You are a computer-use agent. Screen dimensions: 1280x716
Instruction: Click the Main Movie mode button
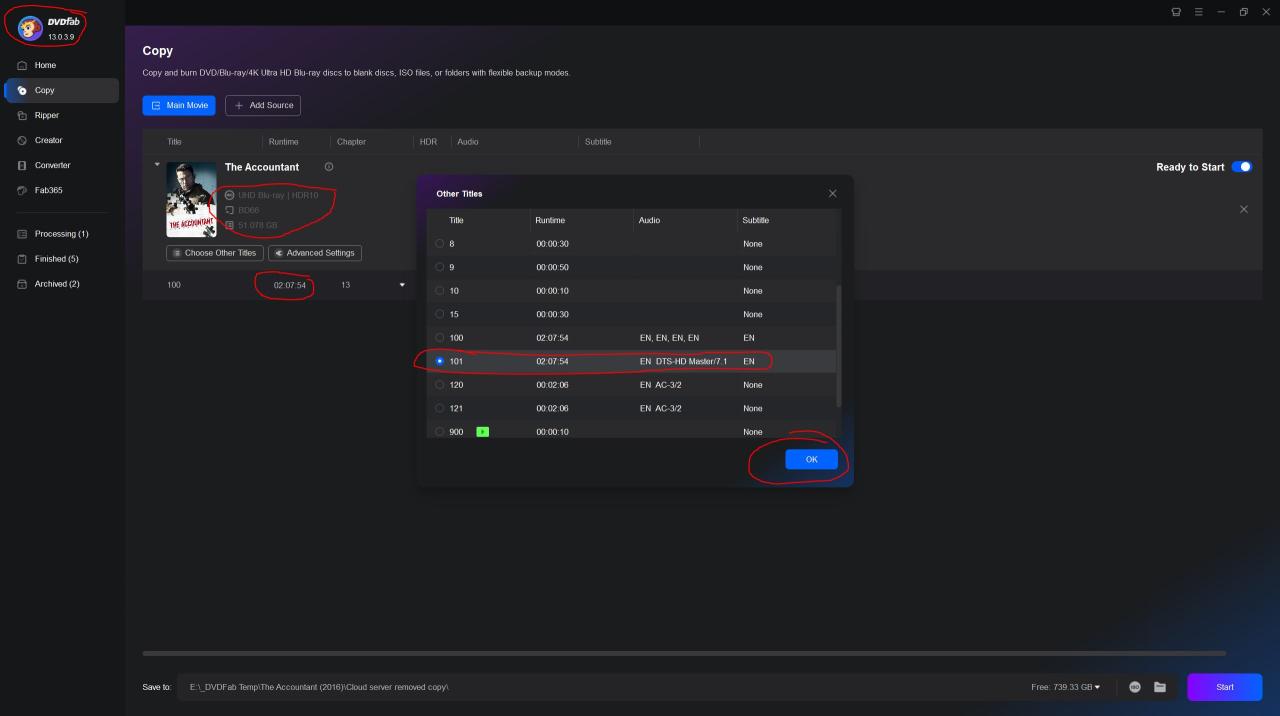[x=179, y=105]
